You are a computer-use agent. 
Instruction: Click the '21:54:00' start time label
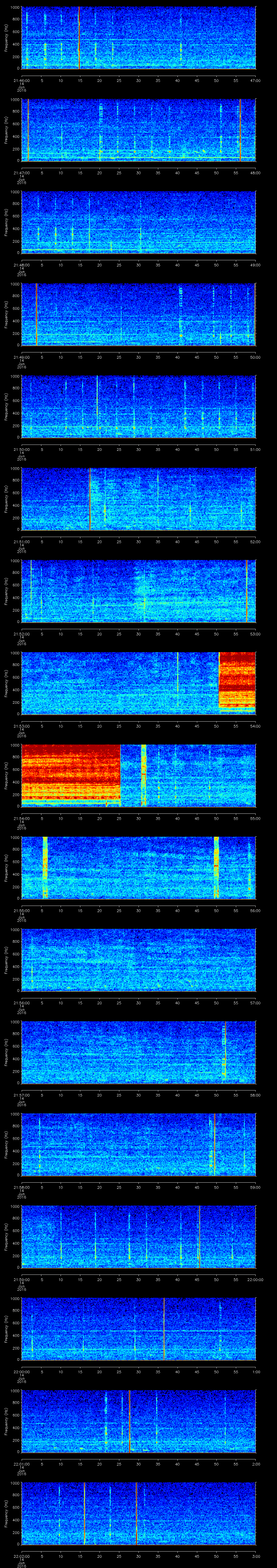tap(21, 818)
